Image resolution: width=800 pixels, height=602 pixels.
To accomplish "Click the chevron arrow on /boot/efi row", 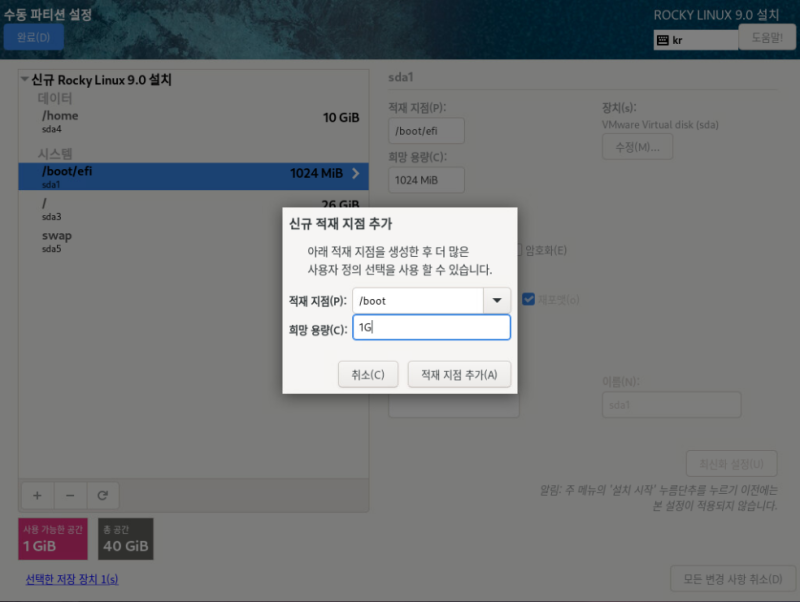I will pyautogui.click(x=356, y=173).
